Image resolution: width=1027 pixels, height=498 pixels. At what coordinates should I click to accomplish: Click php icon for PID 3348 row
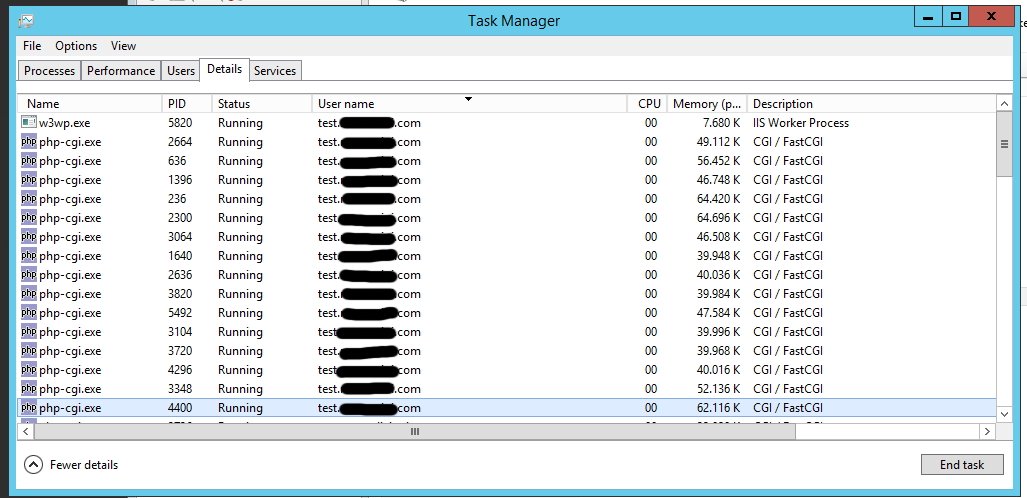click(28, 389)
